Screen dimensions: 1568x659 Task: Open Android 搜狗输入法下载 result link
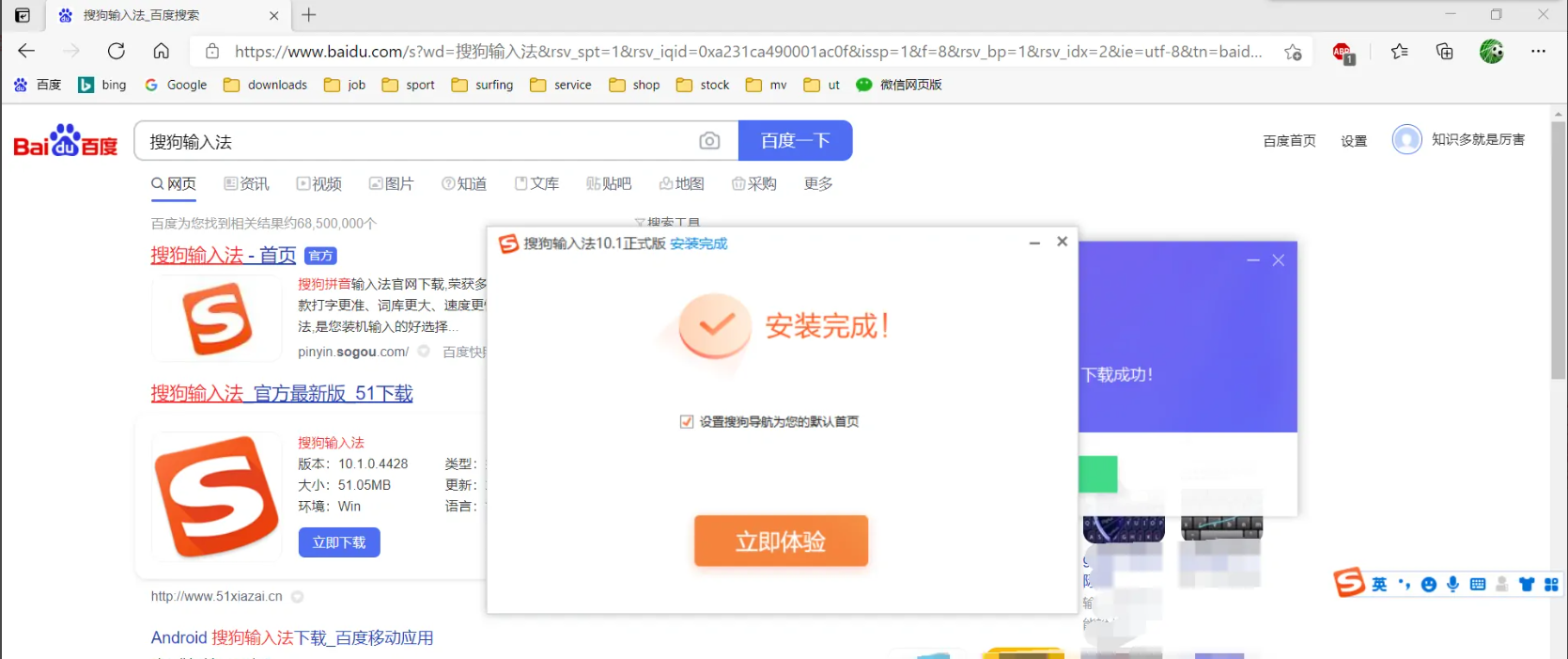click(292, 637)
